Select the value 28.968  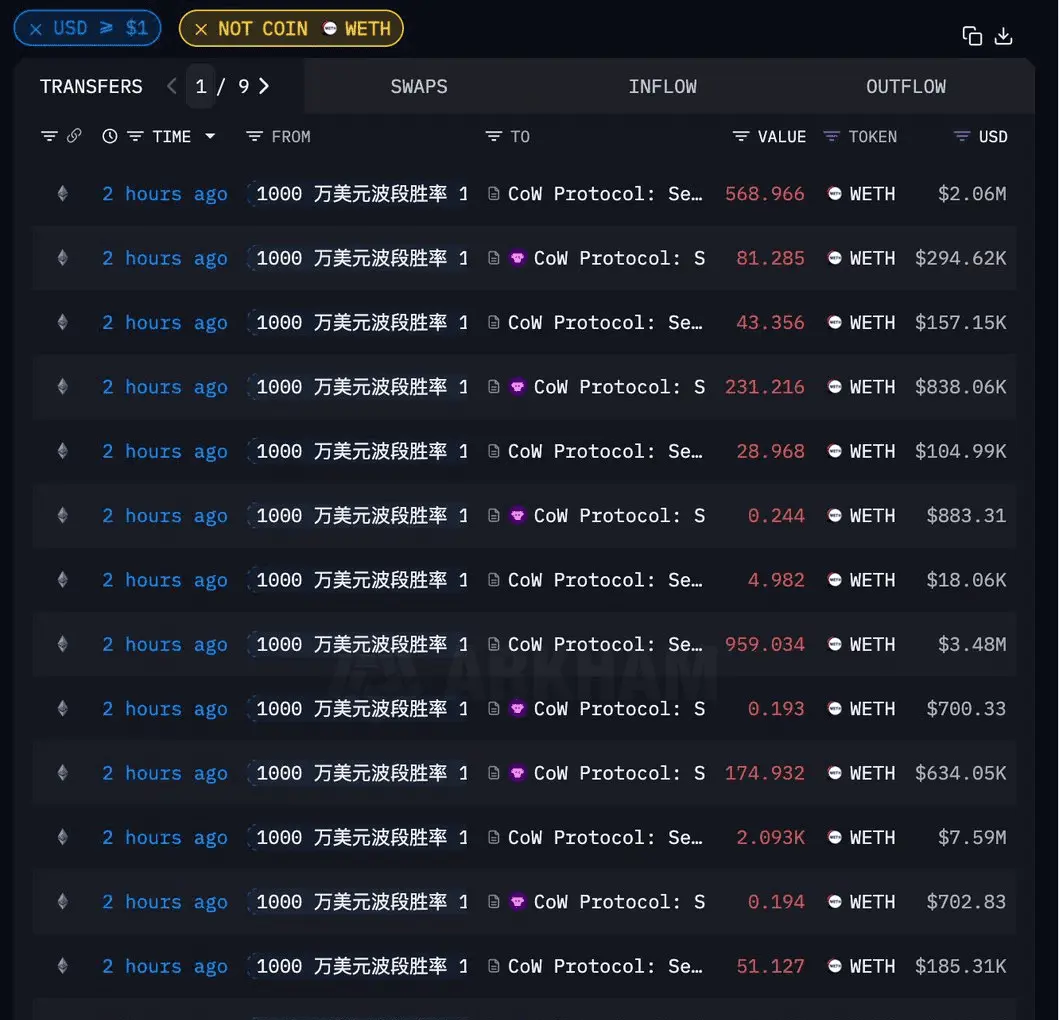[x=771, y=451]
